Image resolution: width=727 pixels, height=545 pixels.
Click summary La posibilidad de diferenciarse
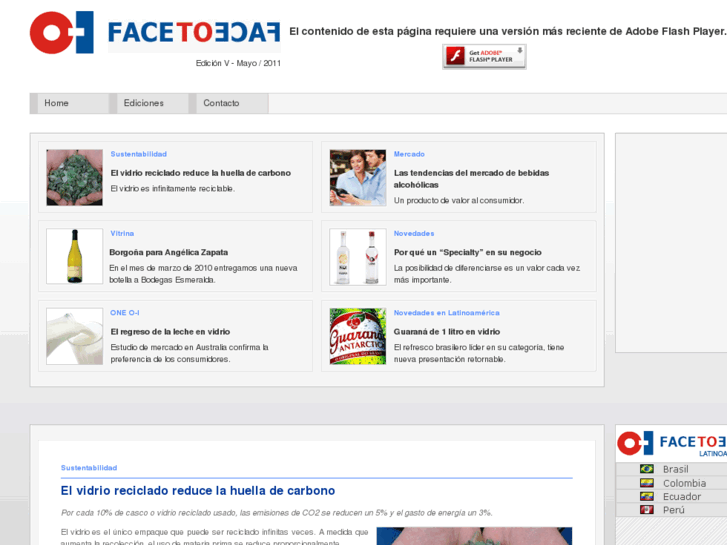pos(487,274)
